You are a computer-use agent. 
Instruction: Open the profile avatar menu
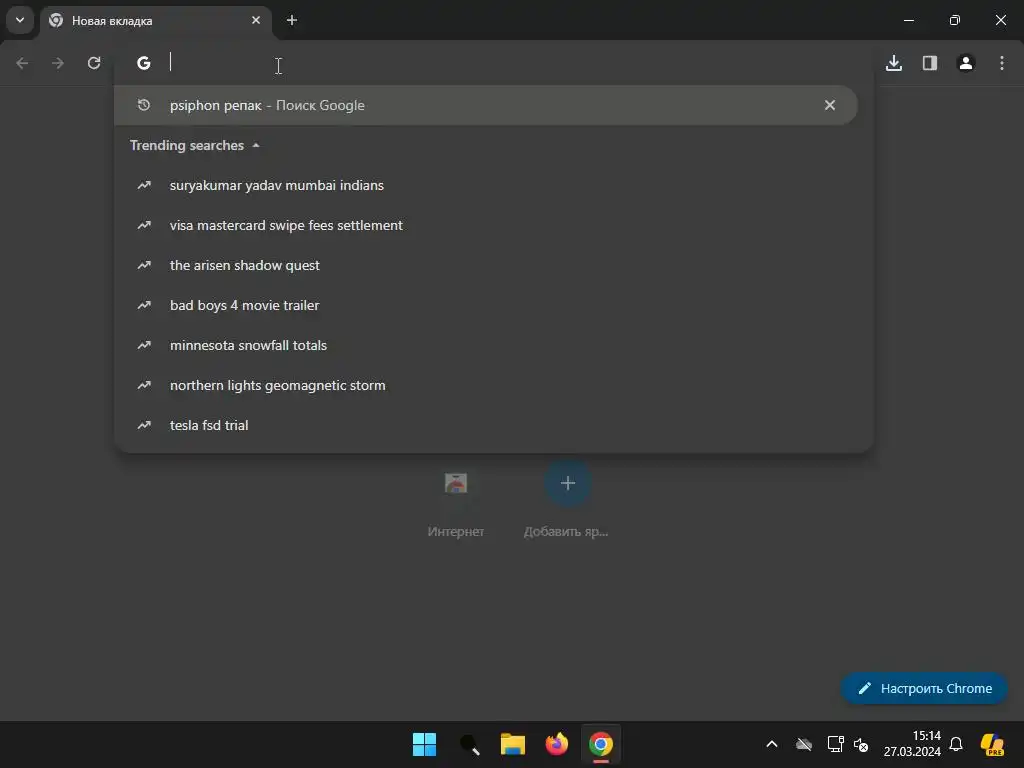click(x=965, y=63)
